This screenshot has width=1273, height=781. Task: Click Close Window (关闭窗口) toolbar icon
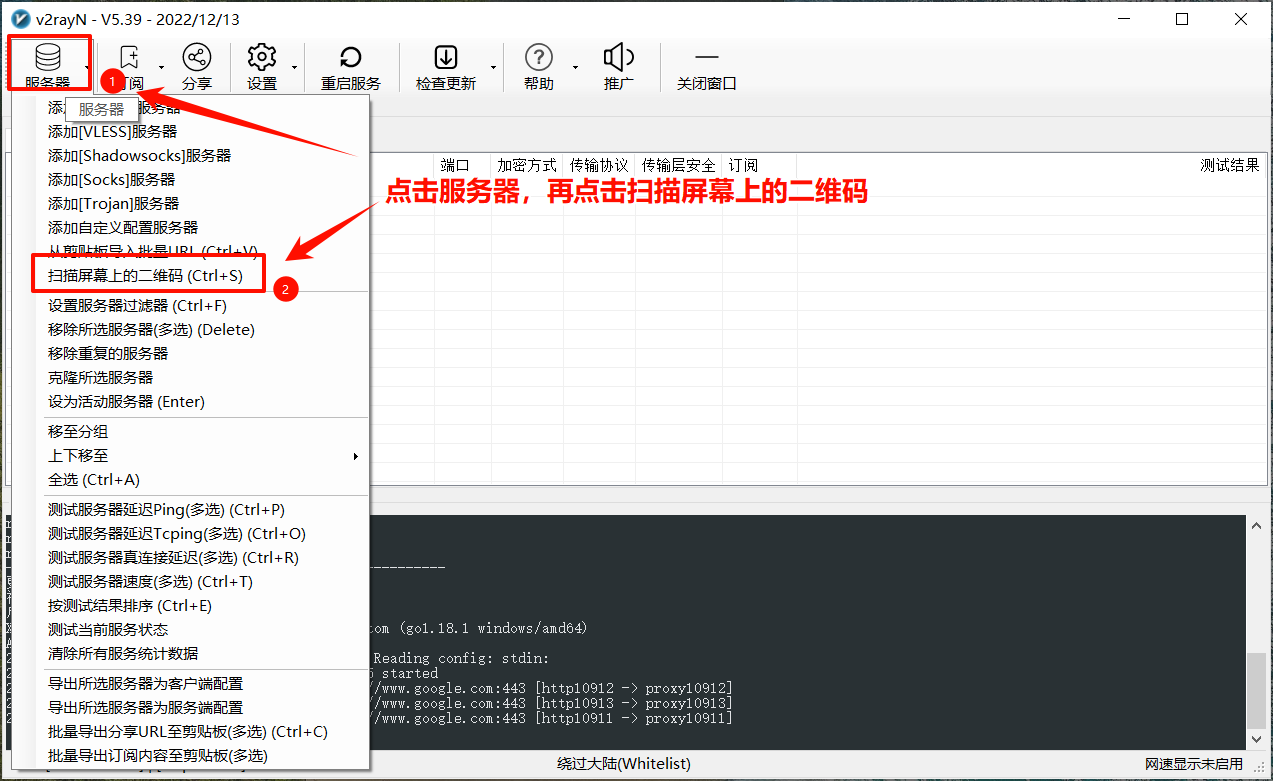coord(706,58)
